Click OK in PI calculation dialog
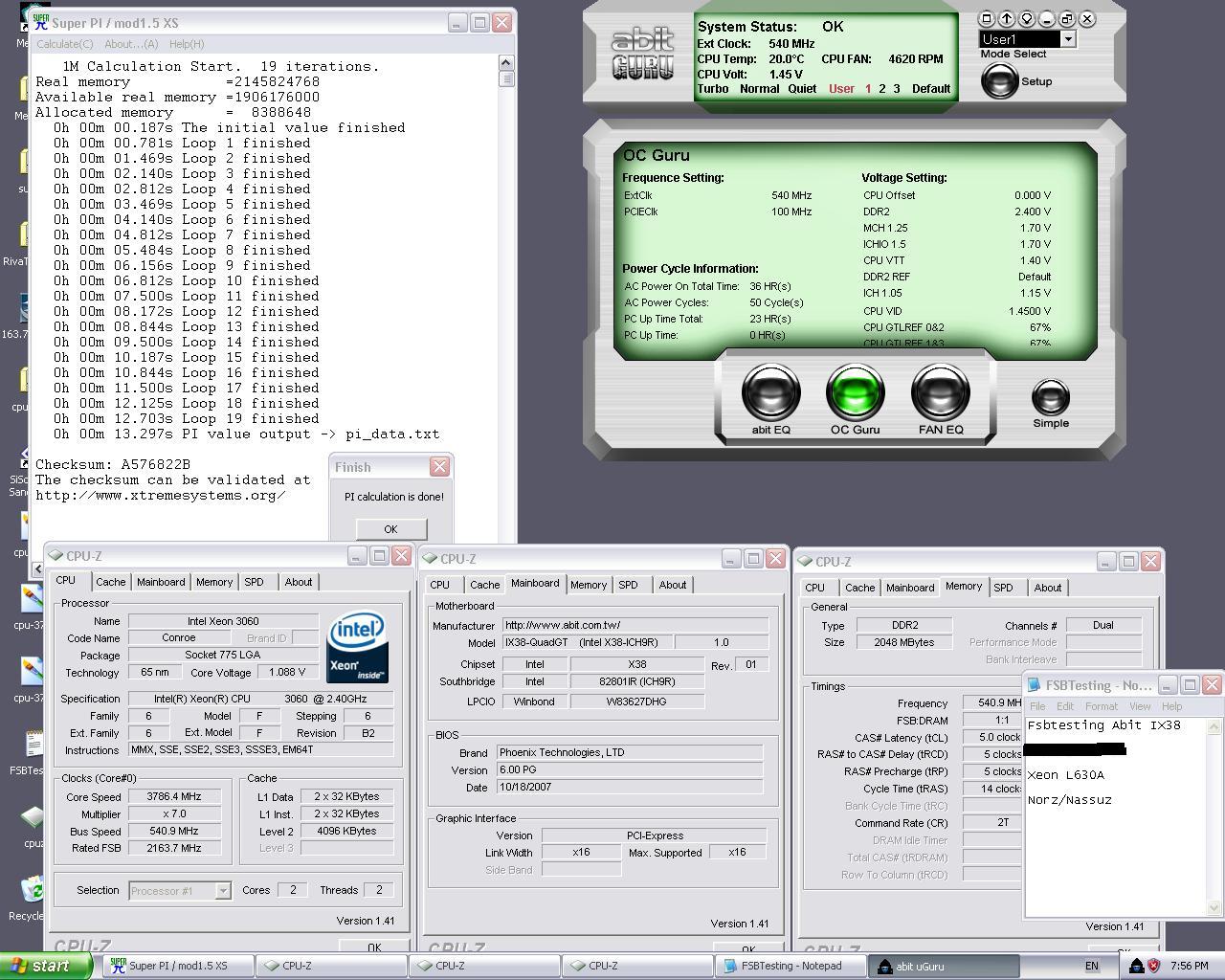Screen dimensions: 1225x980 tap(390, 529)
